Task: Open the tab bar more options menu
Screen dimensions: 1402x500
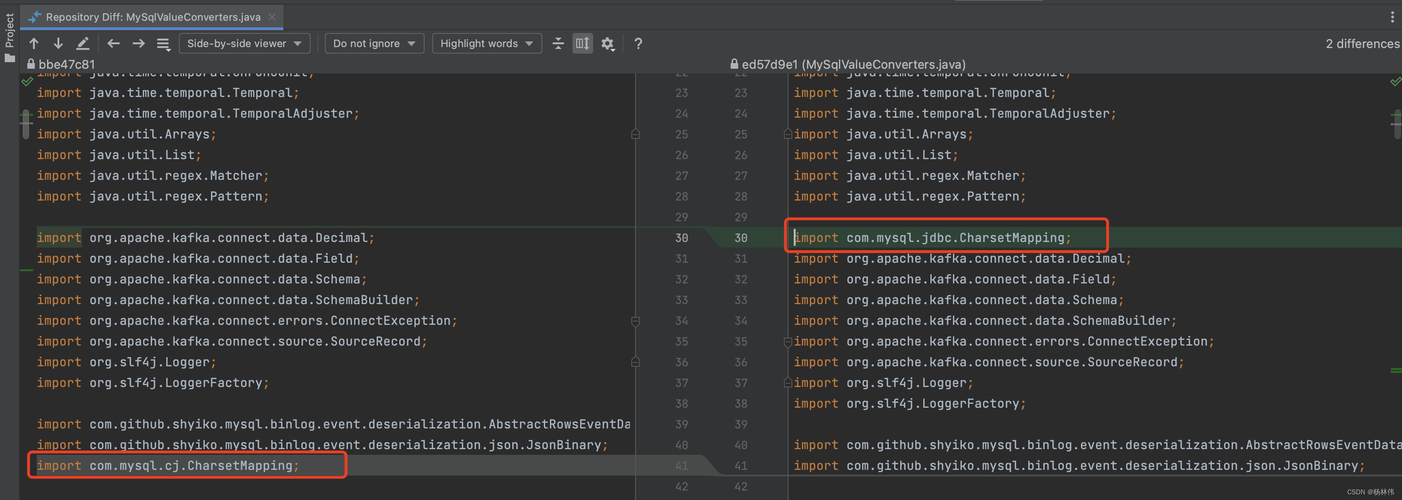Action: pos(1392,17)
